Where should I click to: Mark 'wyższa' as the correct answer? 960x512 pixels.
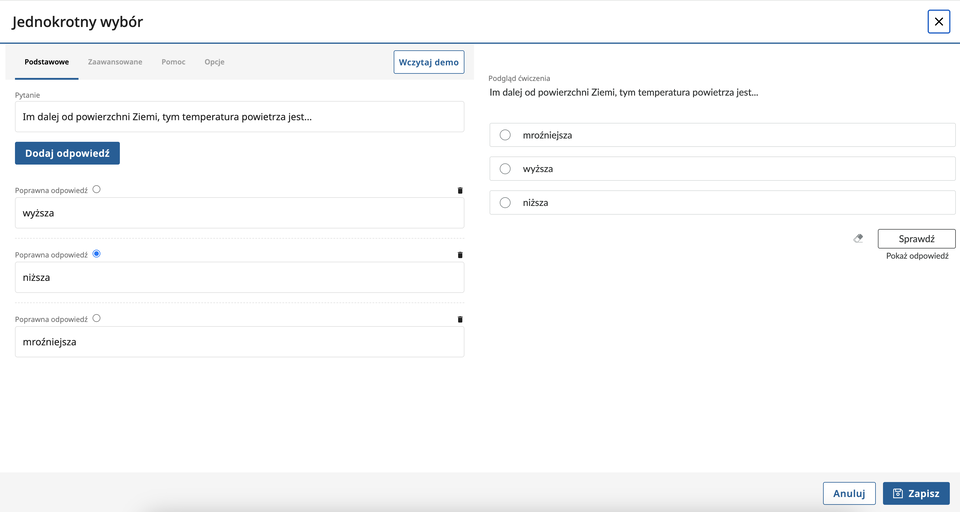[x=96, y=189]
